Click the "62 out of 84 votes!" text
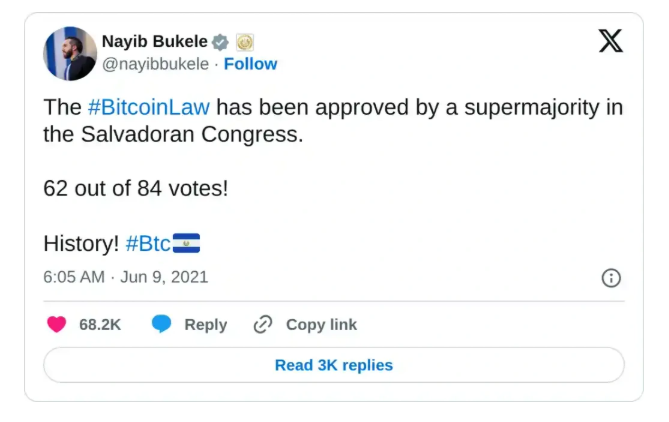Image resolution: width=669 pixels, height=422 pixels. point(136,188)
